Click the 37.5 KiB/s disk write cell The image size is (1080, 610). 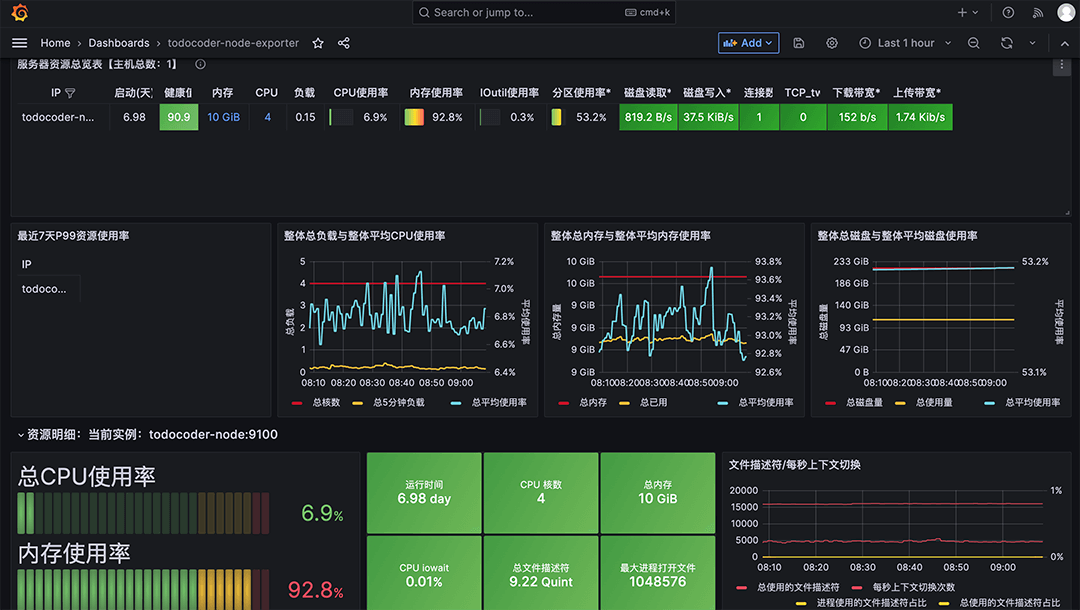coord(708,117)
